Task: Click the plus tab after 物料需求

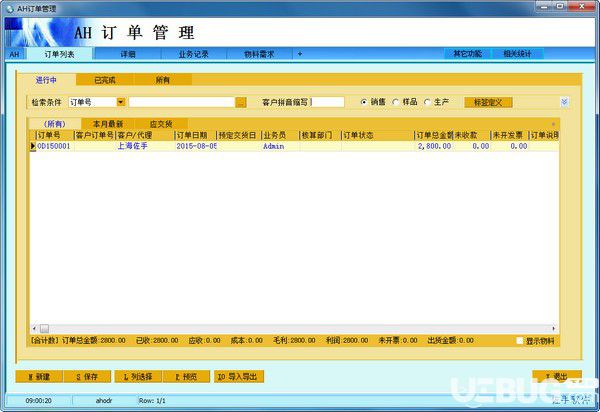Action: coord(300,54)
